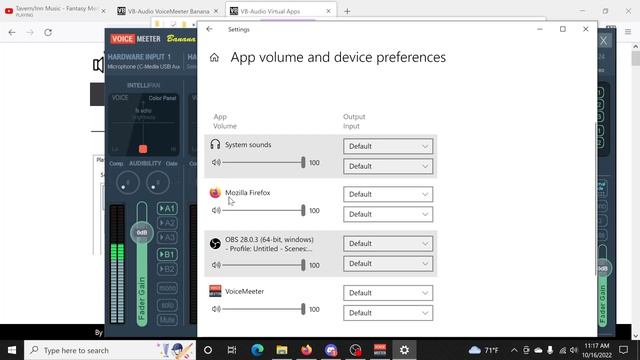
Task: Open VoiceMeeter Output device dropdown
Action: click(388, 293)
